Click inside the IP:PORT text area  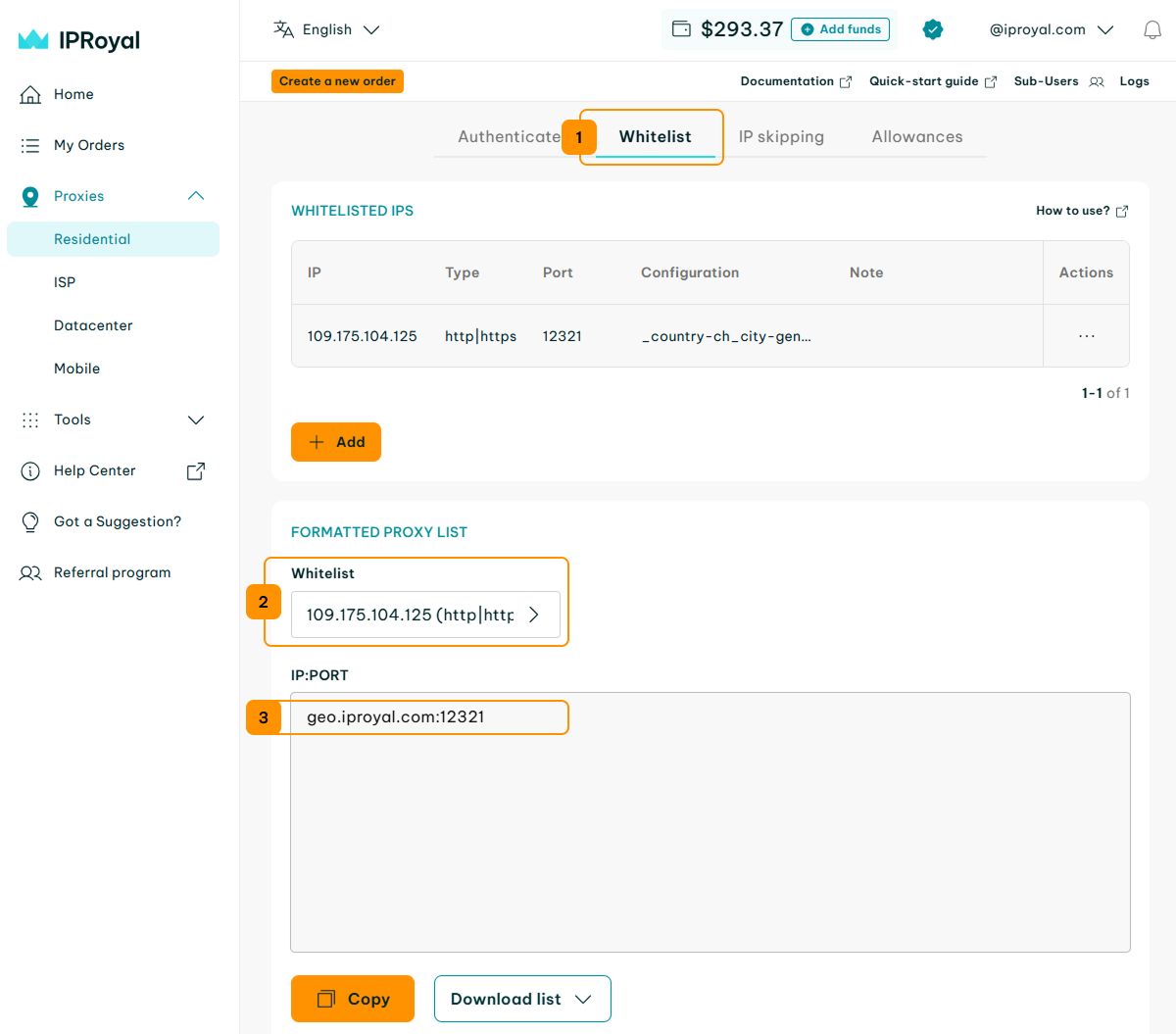[x=710, y=822]
